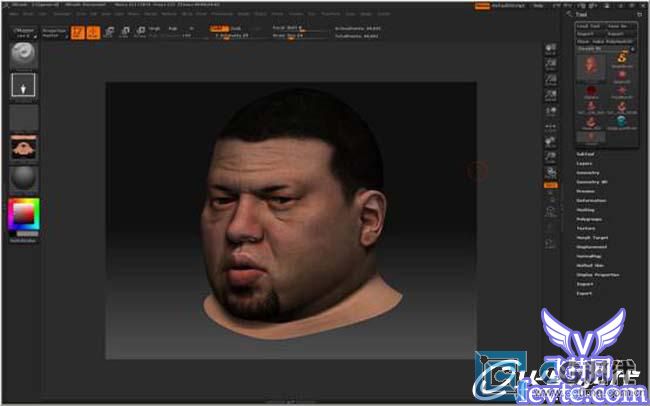The width and height of the screenshot is (650, 406).
Task: Expand the Geometry HD subpalette
Action: 592,182
